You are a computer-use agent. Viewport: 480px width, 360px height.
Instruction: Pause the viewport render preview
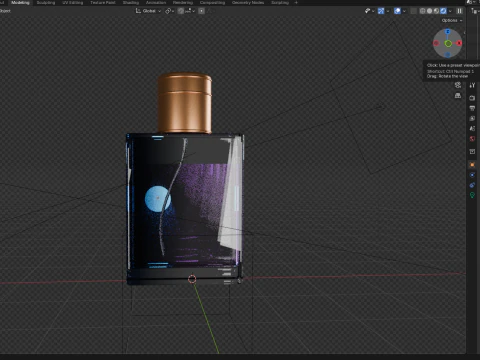[x=460, y=11]
